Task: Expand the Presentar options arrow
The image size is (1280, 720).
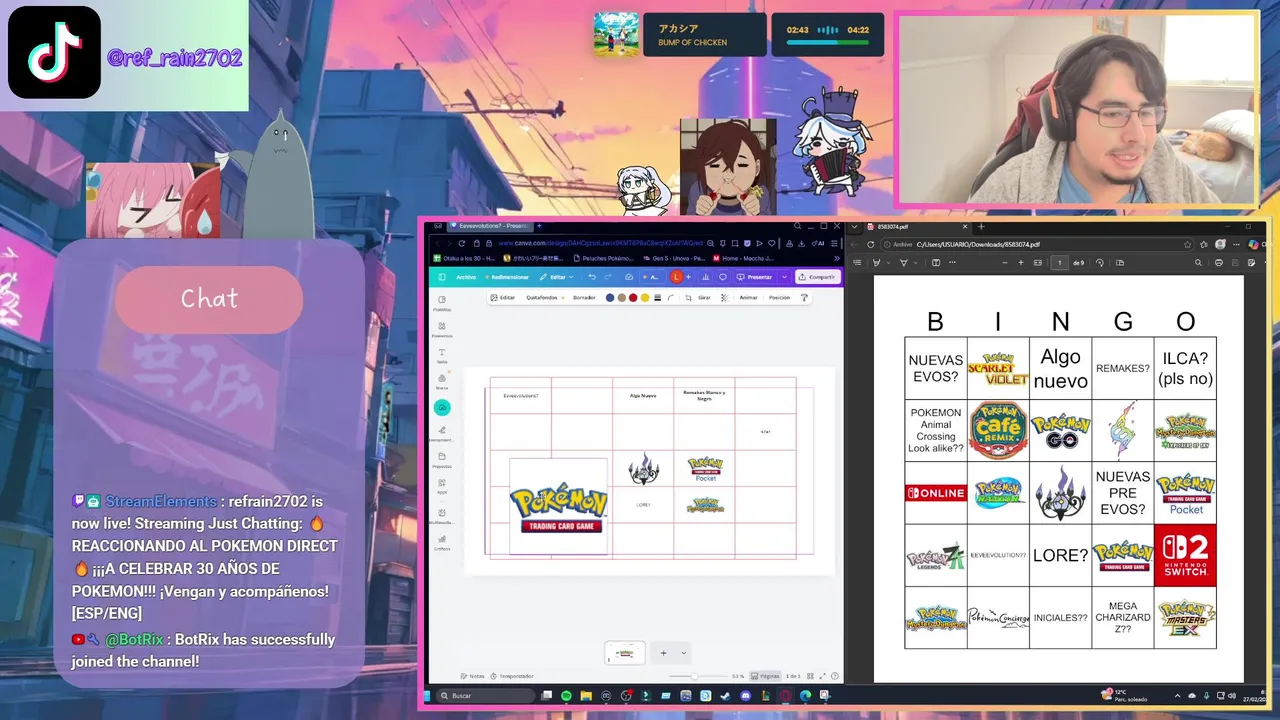Action: pyautogui.click(x=785, y=277)
